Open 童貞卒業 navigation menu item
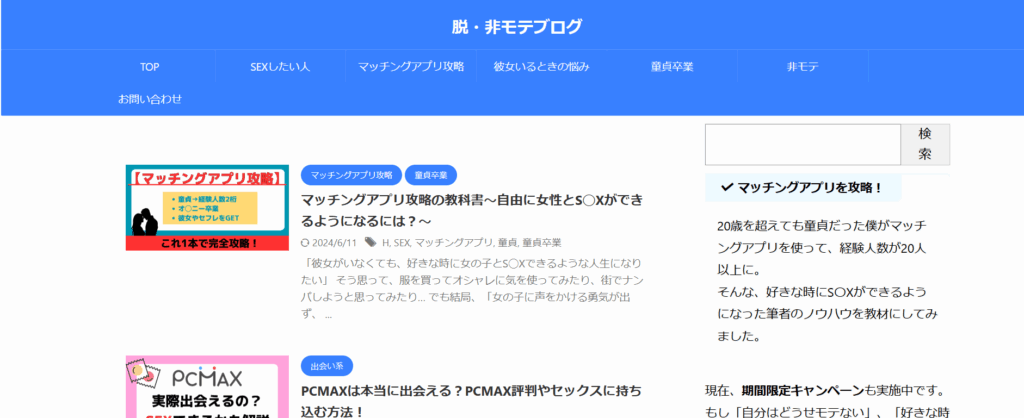1024x418 pixels. click(x=672, y=67)
